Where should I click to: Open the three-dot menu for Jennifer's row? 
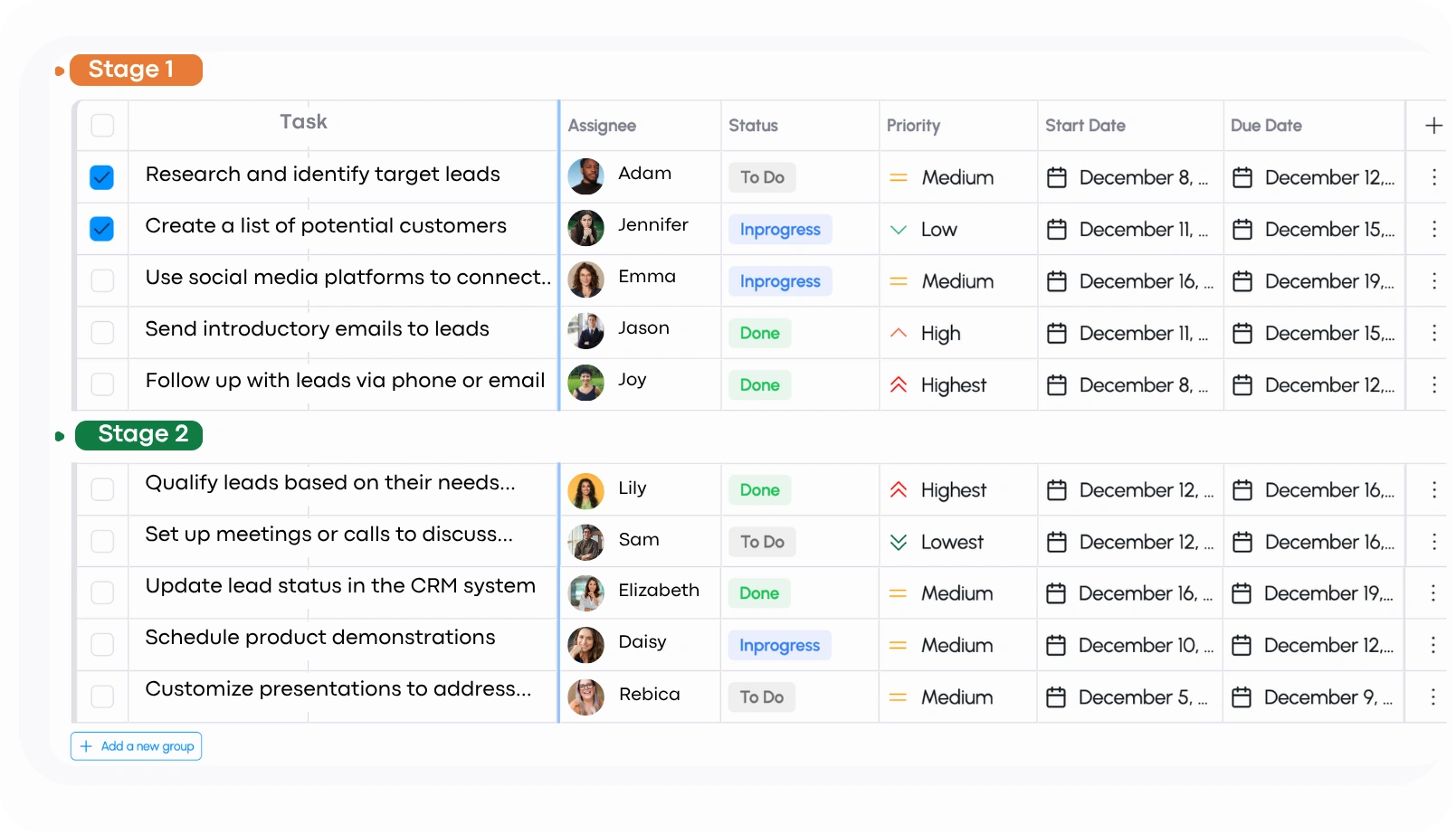pos(1434,229)
